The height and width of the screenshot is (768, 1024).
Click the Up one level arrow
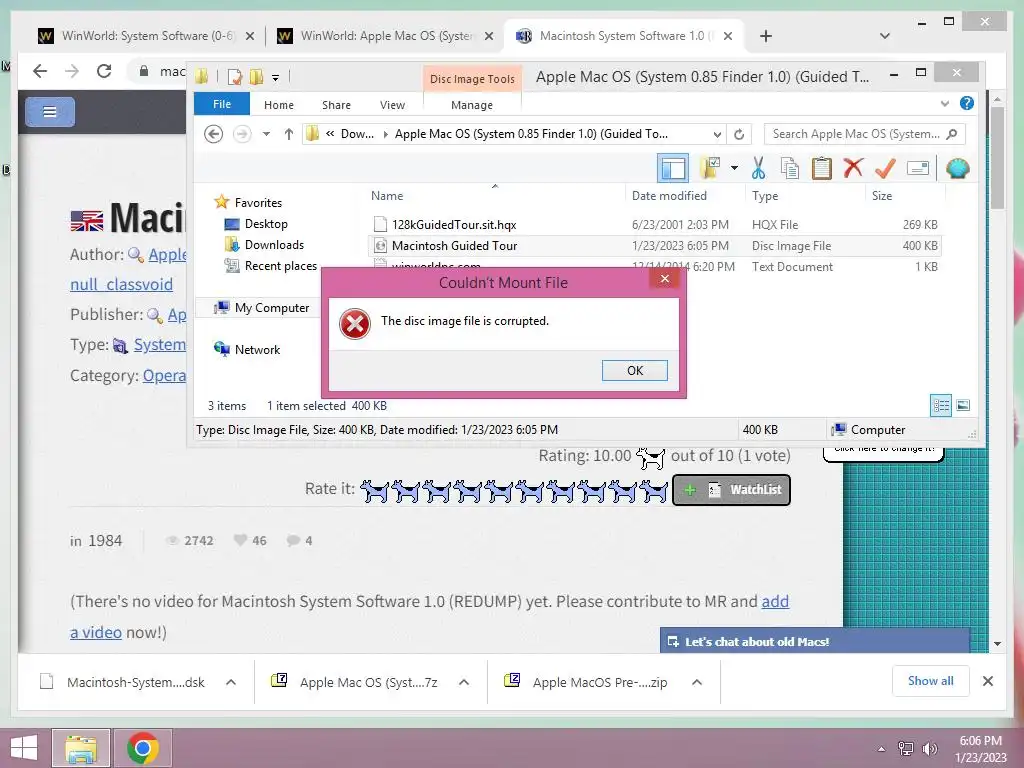tap(289, 134)
